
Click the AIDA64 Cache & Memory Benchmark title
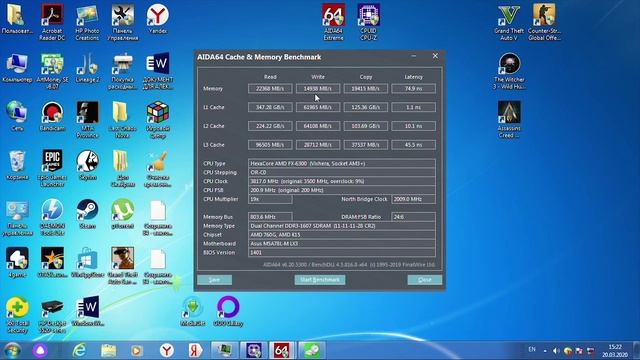coord(259,57)
